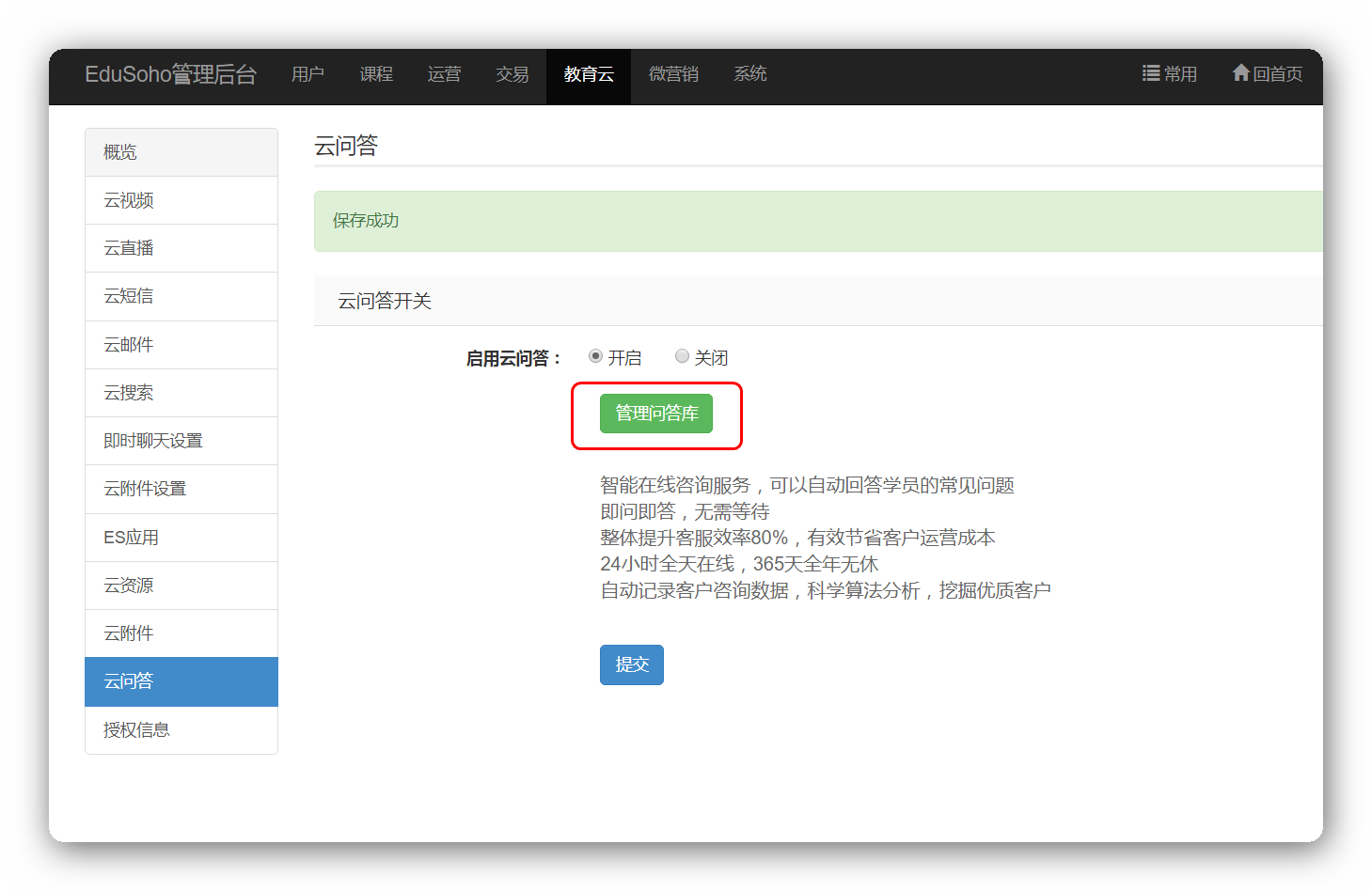The image size is (1372, 891).
Task: Go to 运营 in top navigation
Action: [x=444, y=74]
